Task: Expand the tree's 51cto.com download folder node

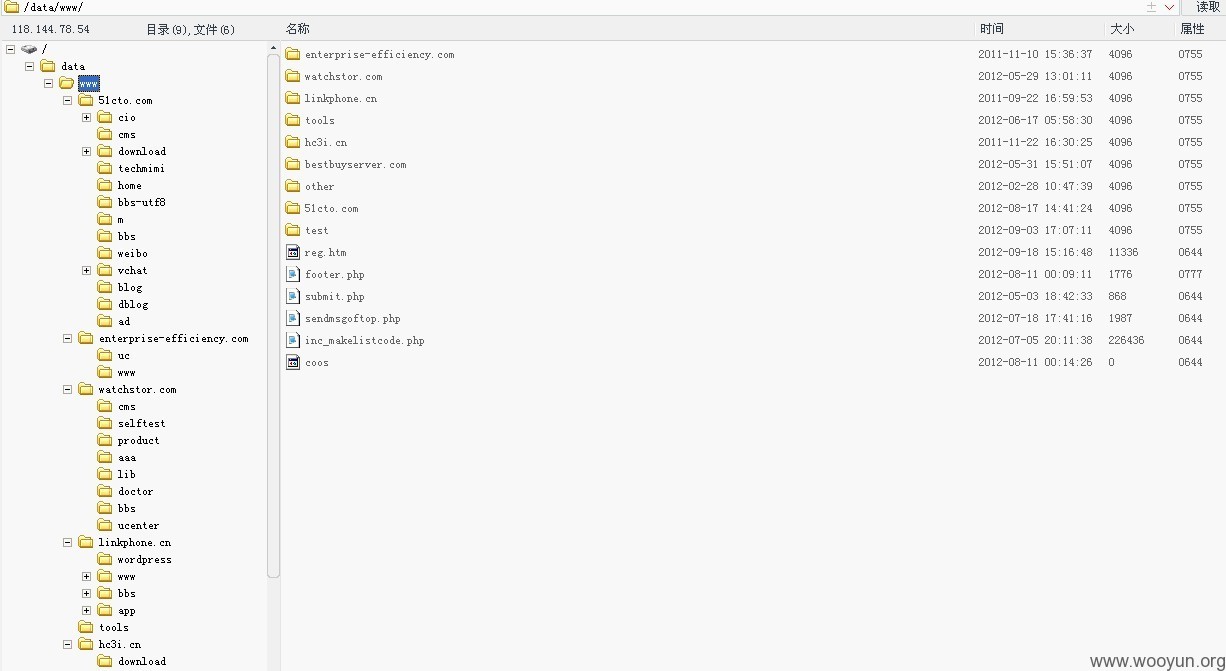Action: point(86,151)
